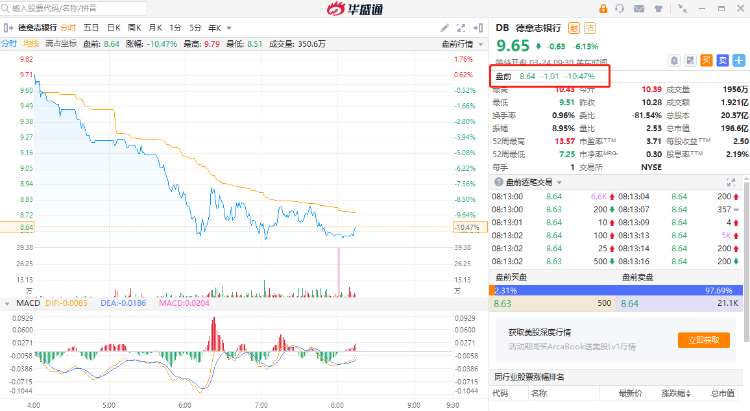Switch to 日K chart tab

click(x=114, y=28)
